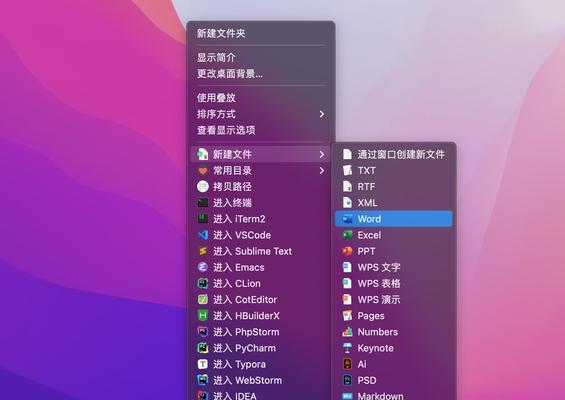
Task: Click the PPT presentation icon
Action: tap(347, 251)
